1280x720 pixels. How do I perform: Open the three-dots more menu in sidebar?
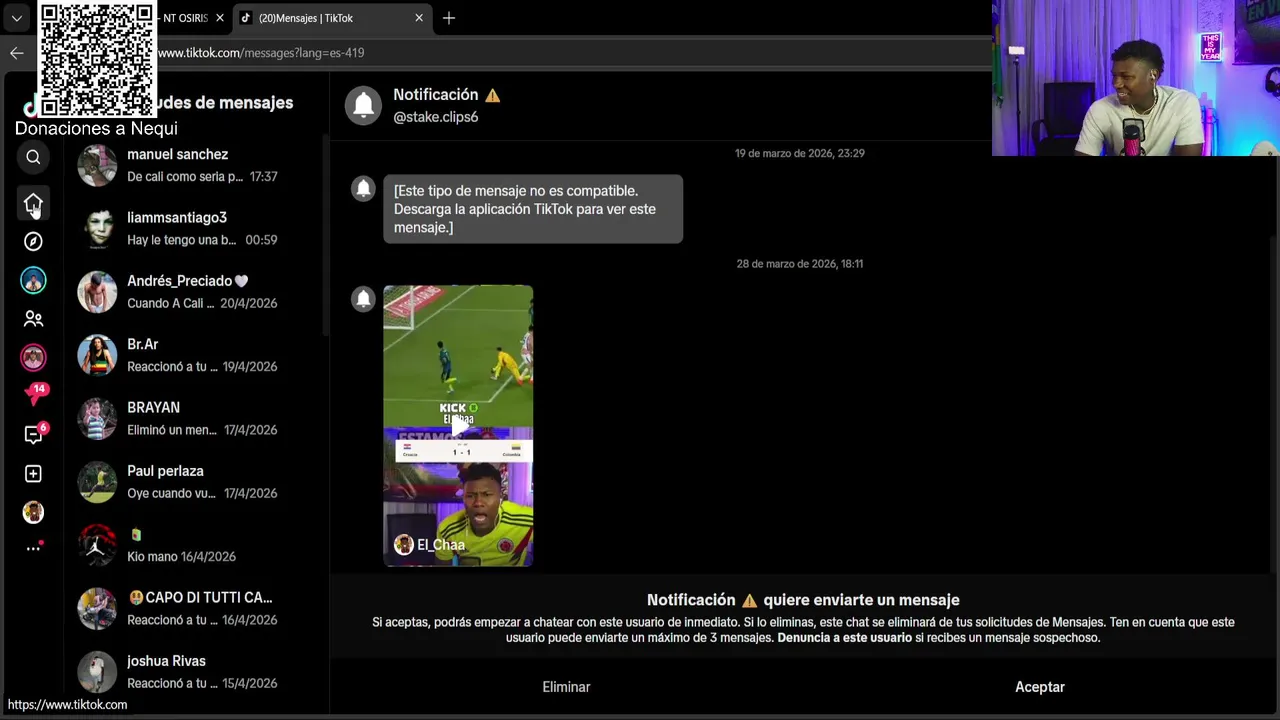[33, 547]
